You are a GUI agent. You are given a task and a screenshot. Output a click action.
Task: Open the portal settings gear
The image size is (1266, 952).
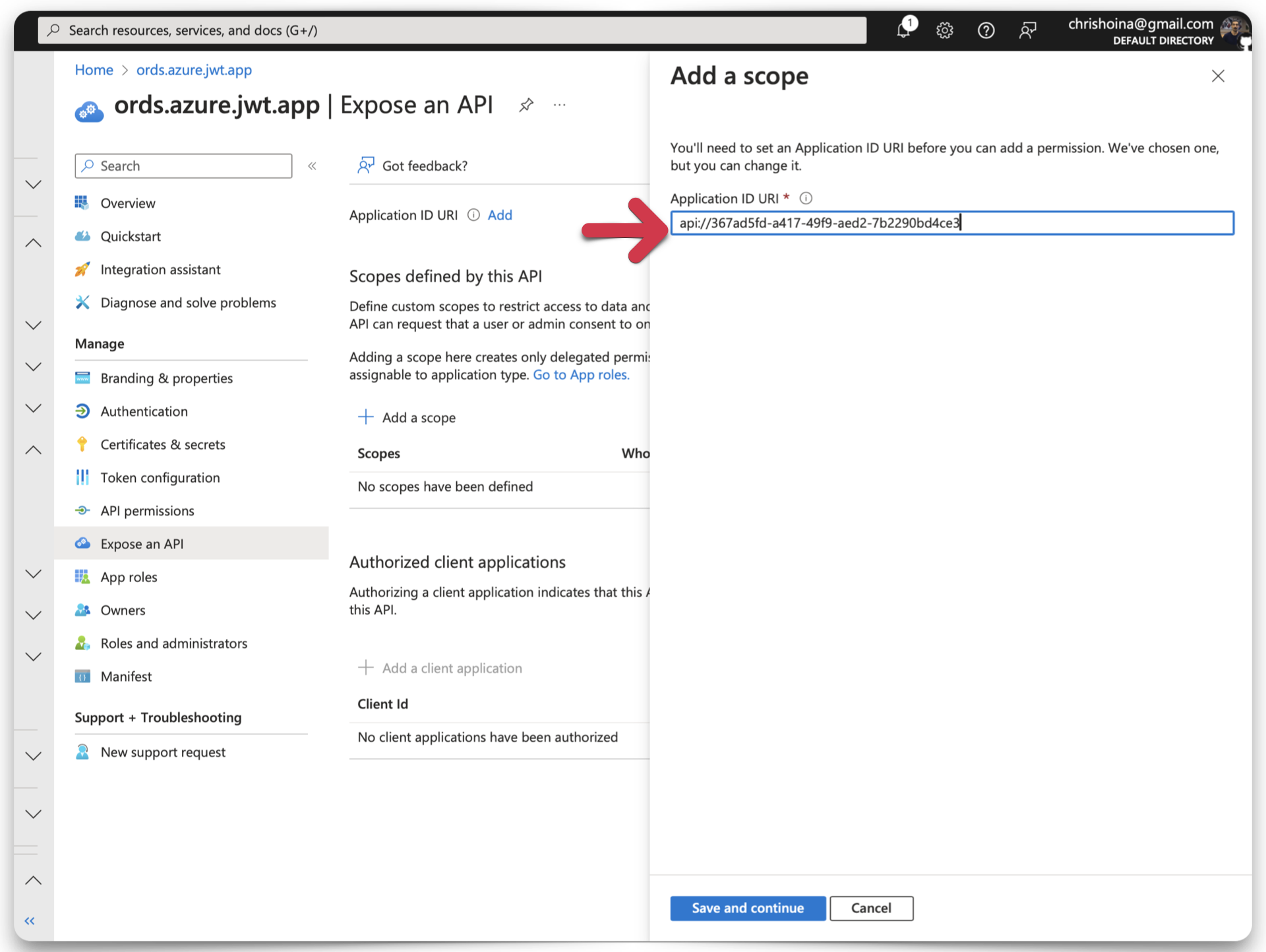click(x=944, y=30)
